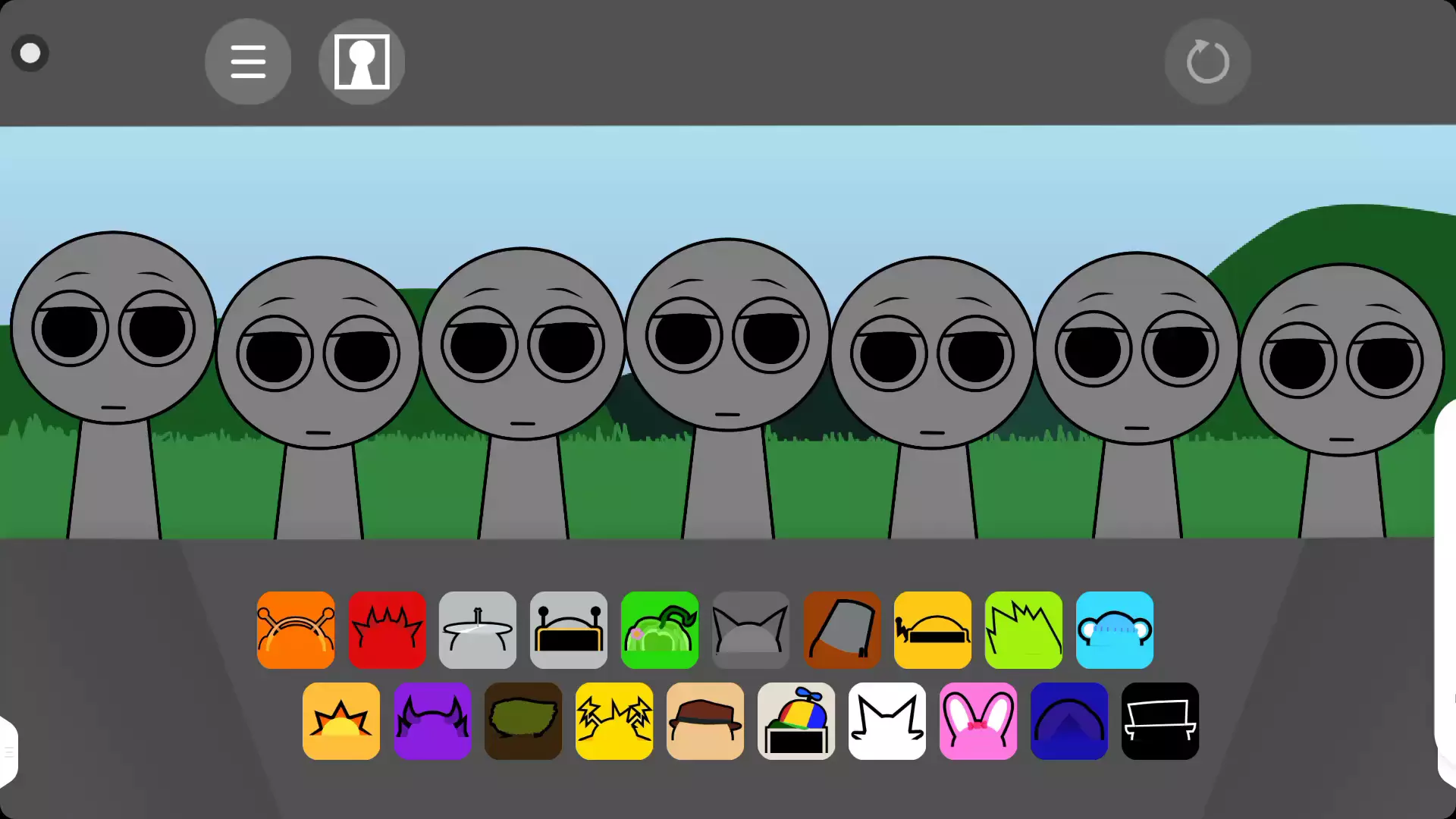Open the hamburger menu button
Viewport: 1456px width, 819px height.
click(x=248, y=61)
